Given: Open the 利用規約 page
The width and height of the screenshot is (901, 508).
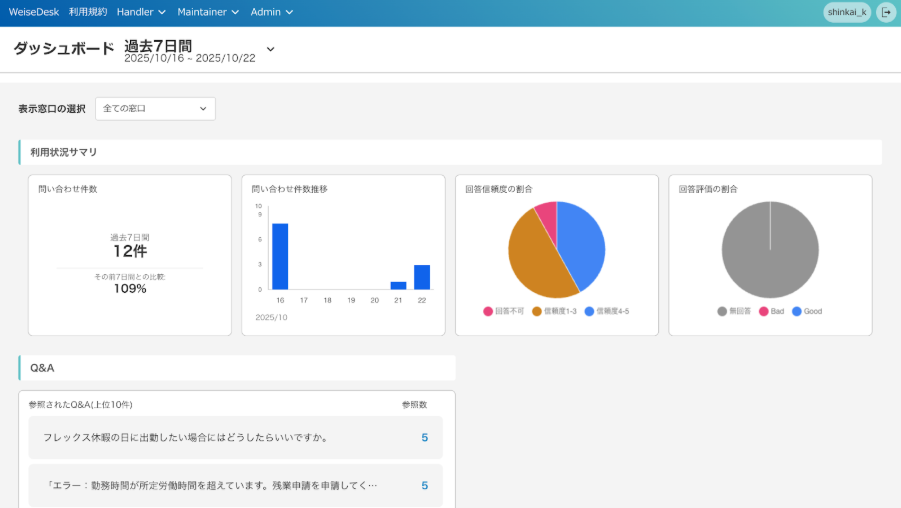Looking at the screenshot, I should pos(87,12).
